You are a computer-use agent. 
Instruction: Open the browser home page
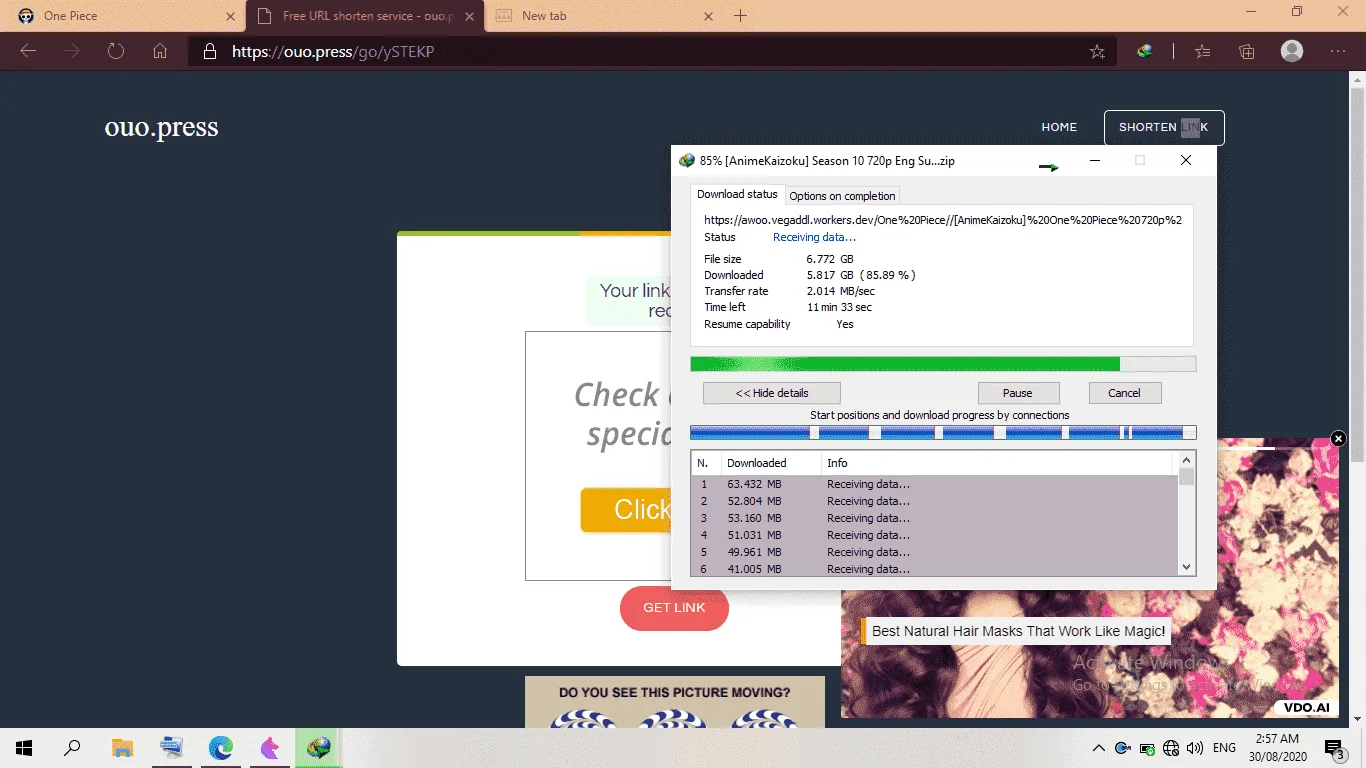[x=160, y=52]
